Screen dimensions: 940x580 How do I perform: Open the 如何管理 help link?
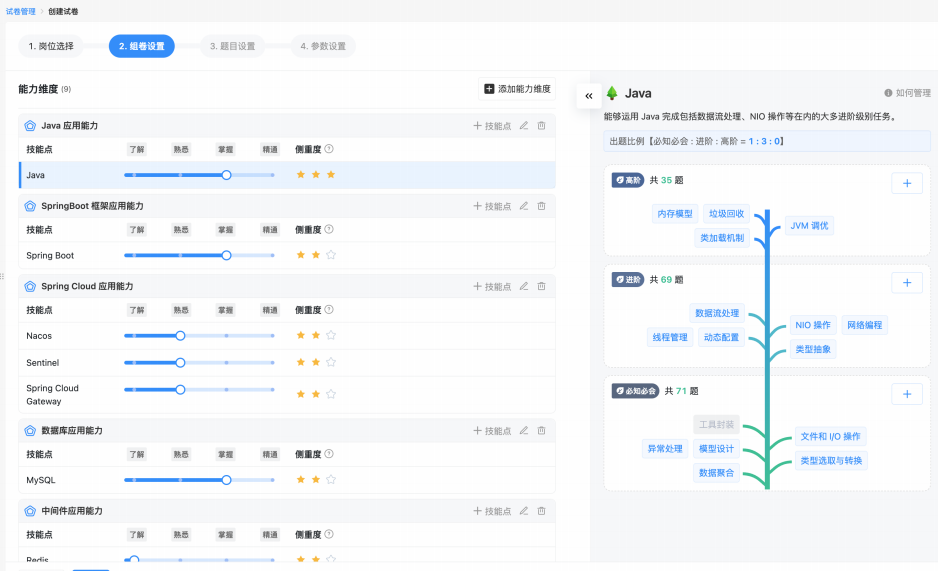point(908,93)
